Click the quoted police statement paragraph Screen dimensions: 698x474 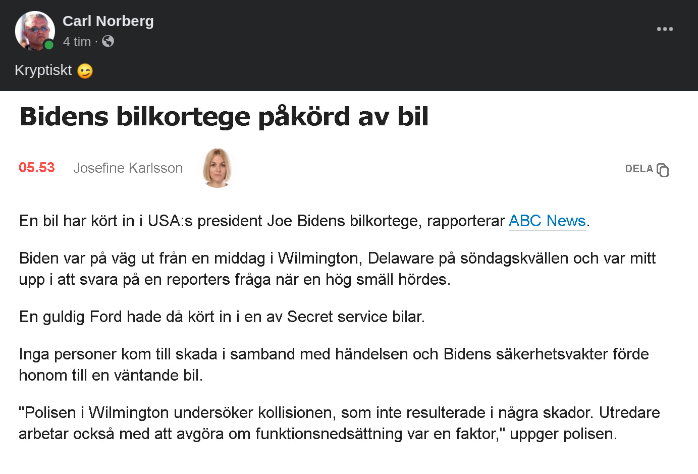pyautogui.click(x=340, y=423)
